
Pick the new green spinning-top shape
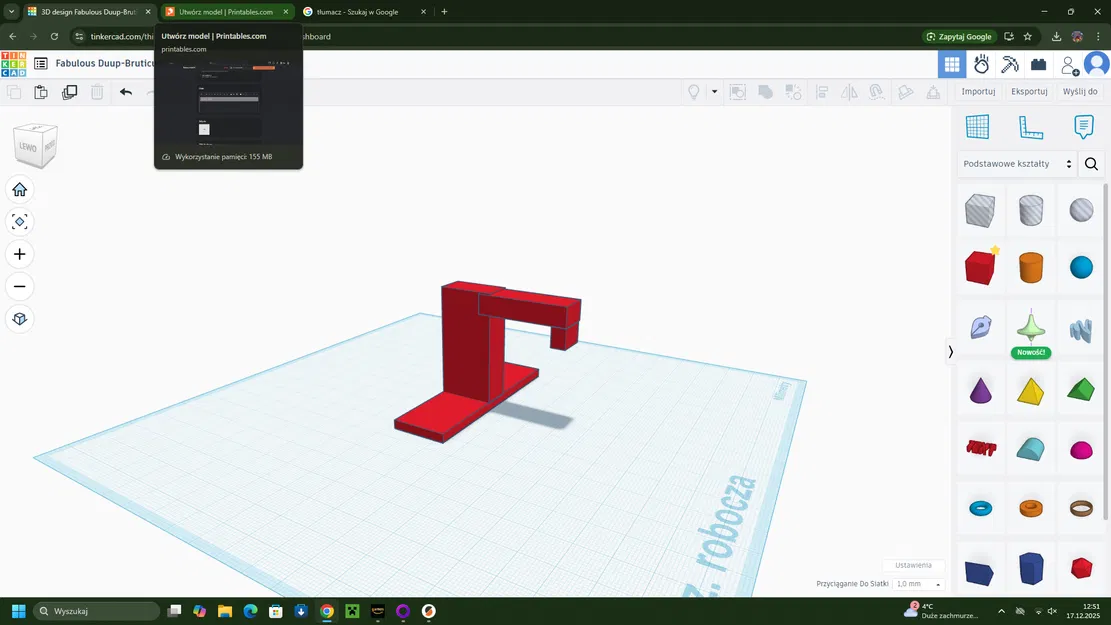click(1031, 326)
